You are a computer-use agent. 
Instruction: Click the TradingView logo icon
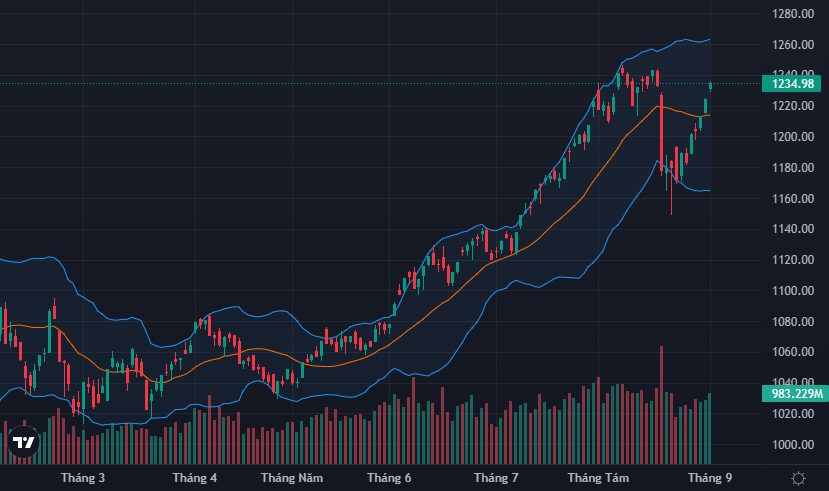tap(22, 442)
